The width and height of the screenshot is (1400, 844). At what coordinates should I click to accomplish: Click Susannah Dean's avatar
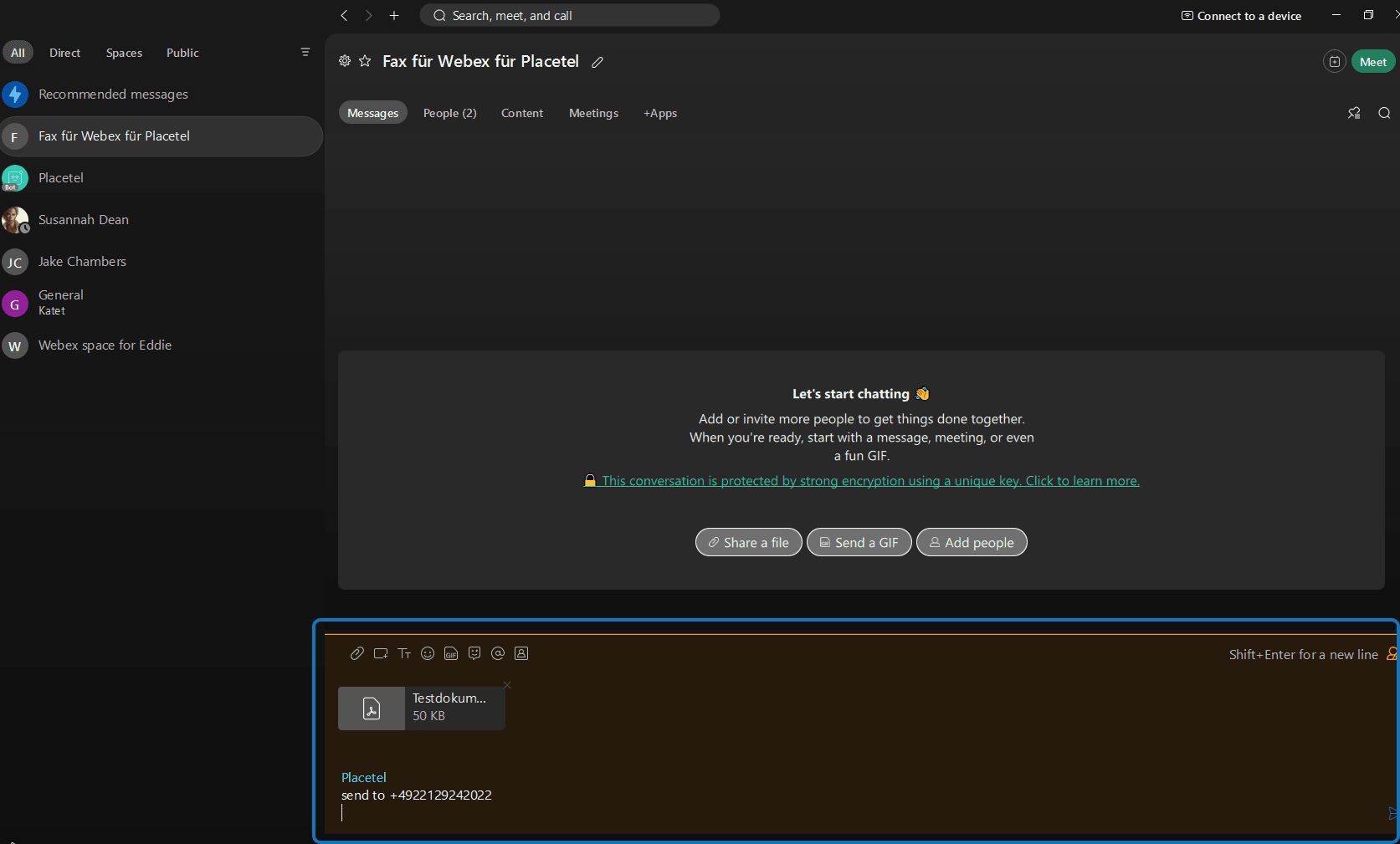(15, 220)
